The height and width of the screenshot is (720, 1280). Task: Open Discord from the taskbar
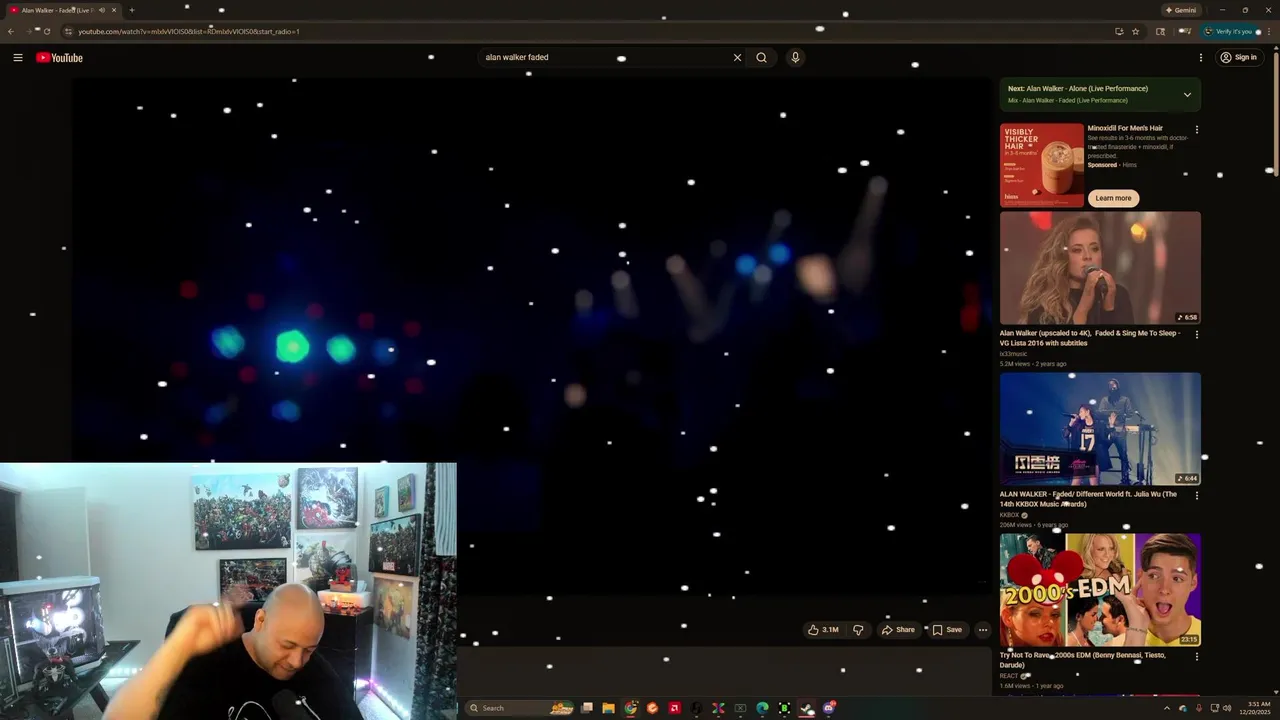click(829, 708)
